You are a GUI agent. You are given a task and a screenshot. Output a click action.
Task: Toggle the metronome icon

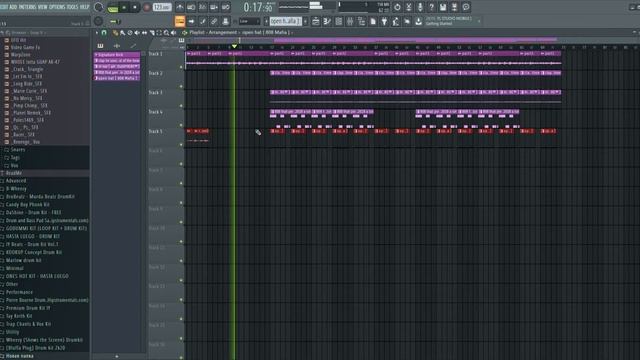click(180, 7)
